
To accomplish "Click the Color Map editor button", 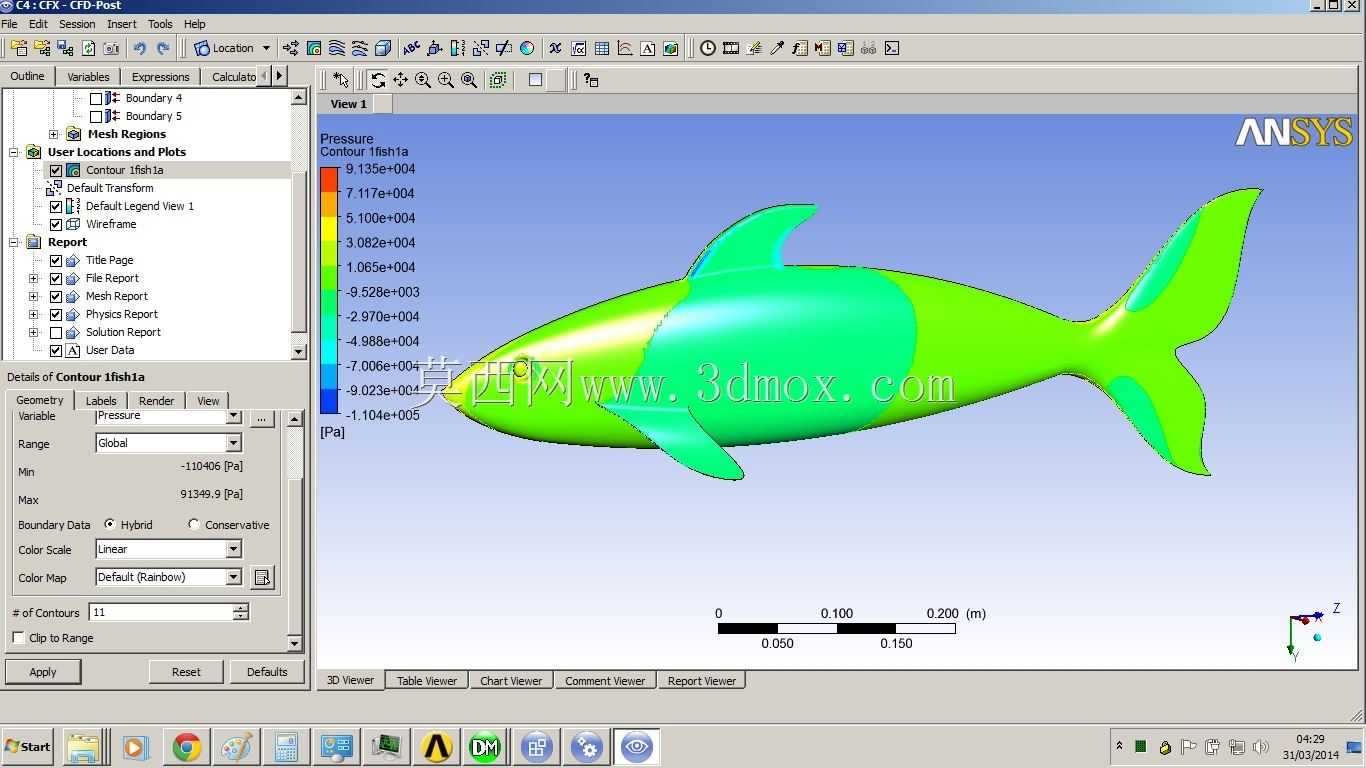I will 262,577.
